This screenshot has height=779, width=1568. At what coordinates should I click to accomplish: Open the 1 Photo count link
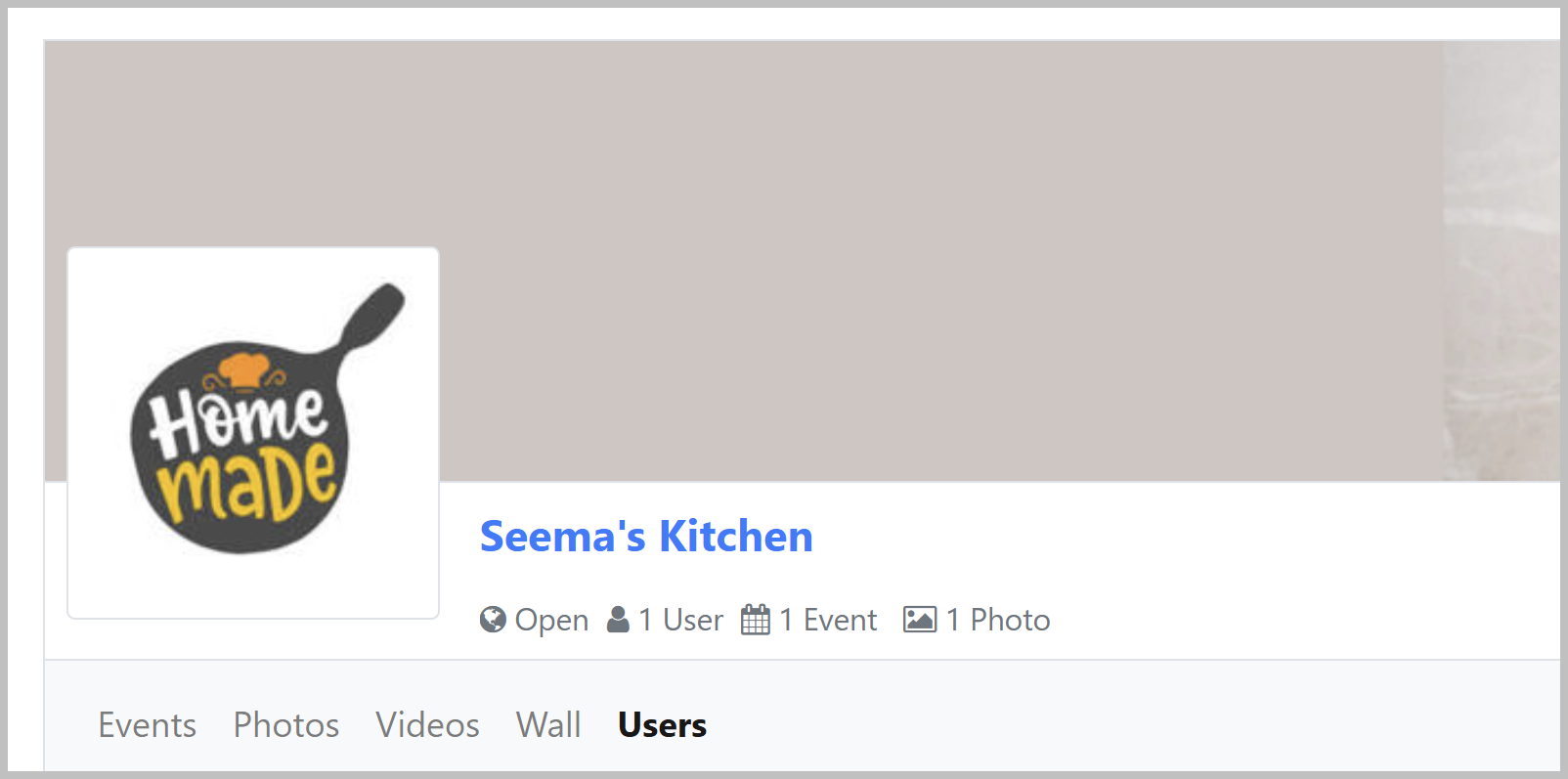[998, 620]
